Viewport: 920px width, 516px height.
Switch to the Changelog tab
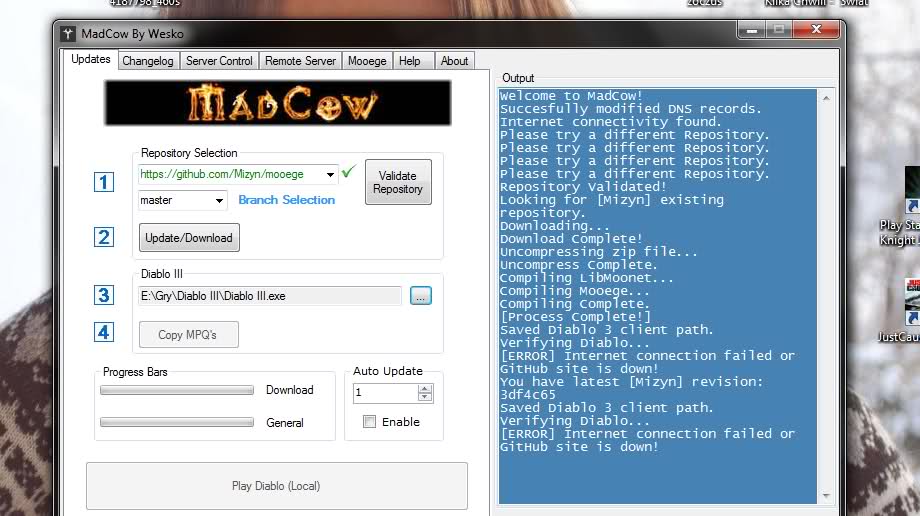pos(147,61)
